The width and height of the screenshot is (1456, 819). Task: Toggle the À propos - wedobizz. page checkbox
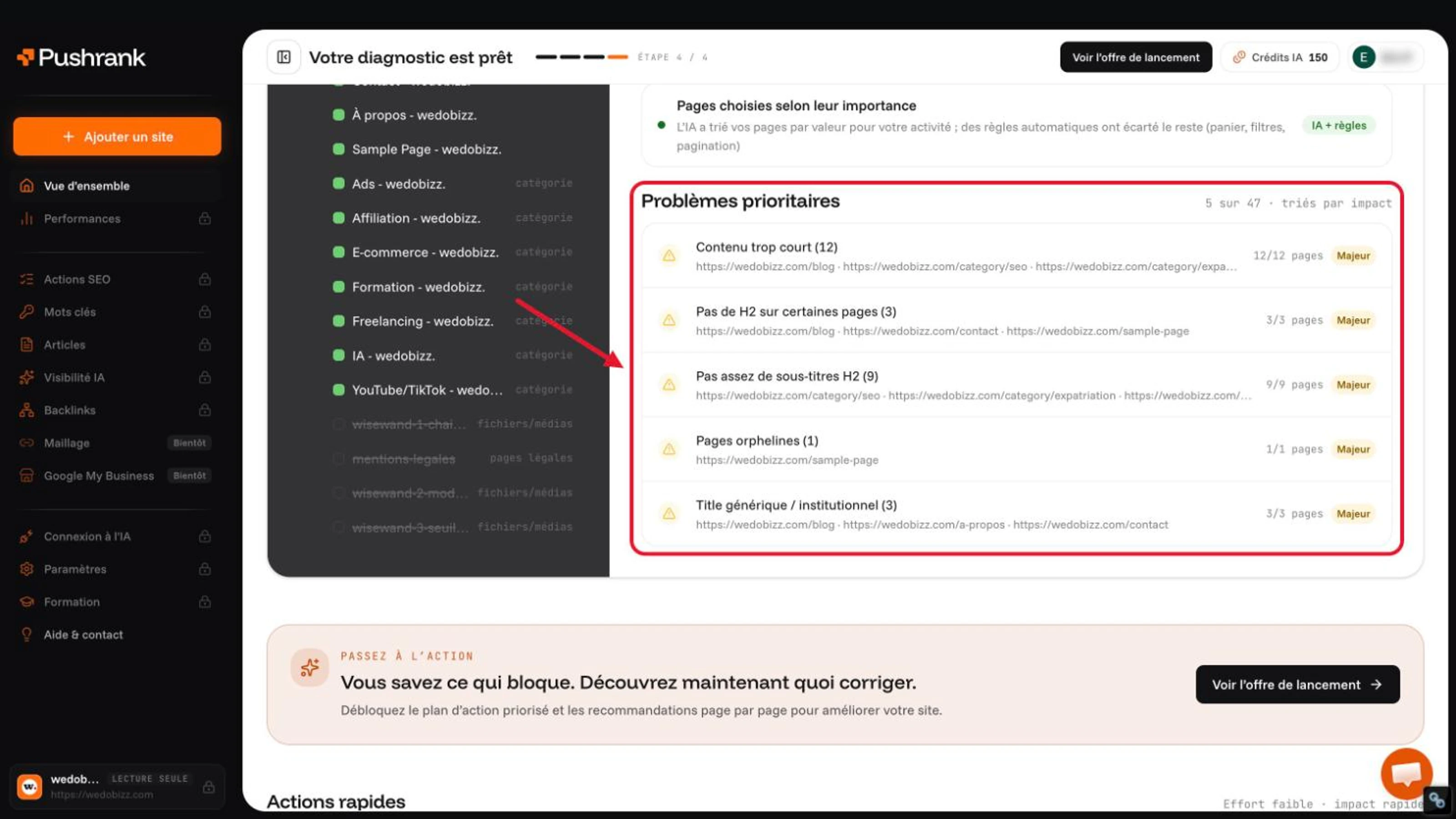click(x=339, y=115)
